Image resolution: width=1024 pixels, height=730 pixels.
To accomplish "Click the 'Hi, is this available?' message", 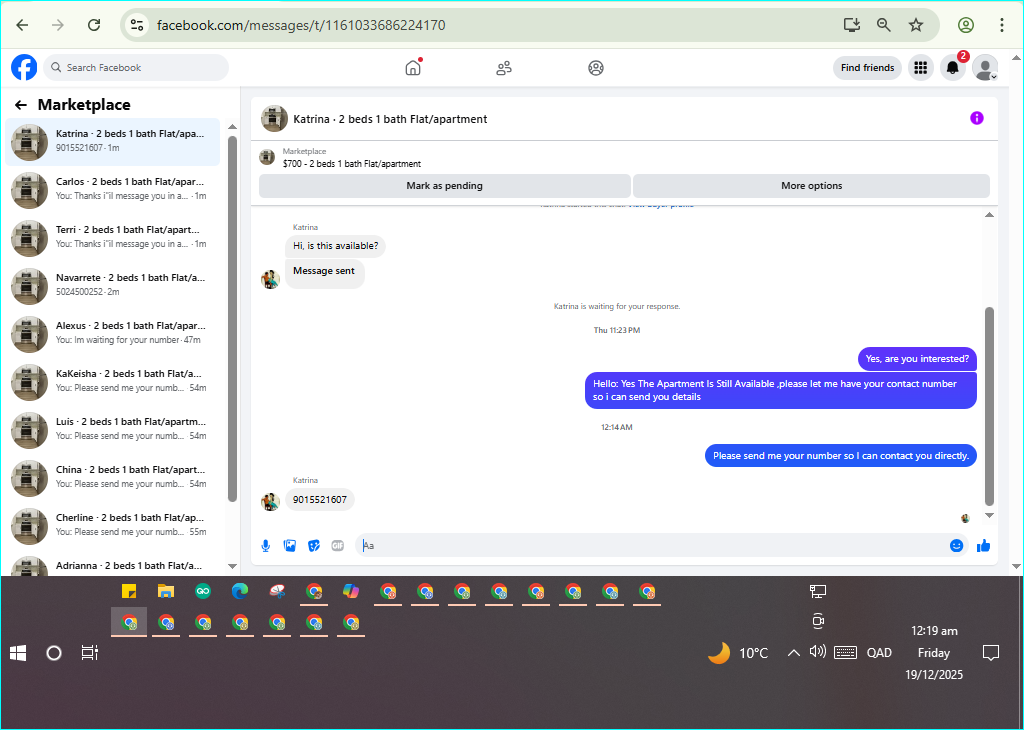I will (x=335, y=246).
